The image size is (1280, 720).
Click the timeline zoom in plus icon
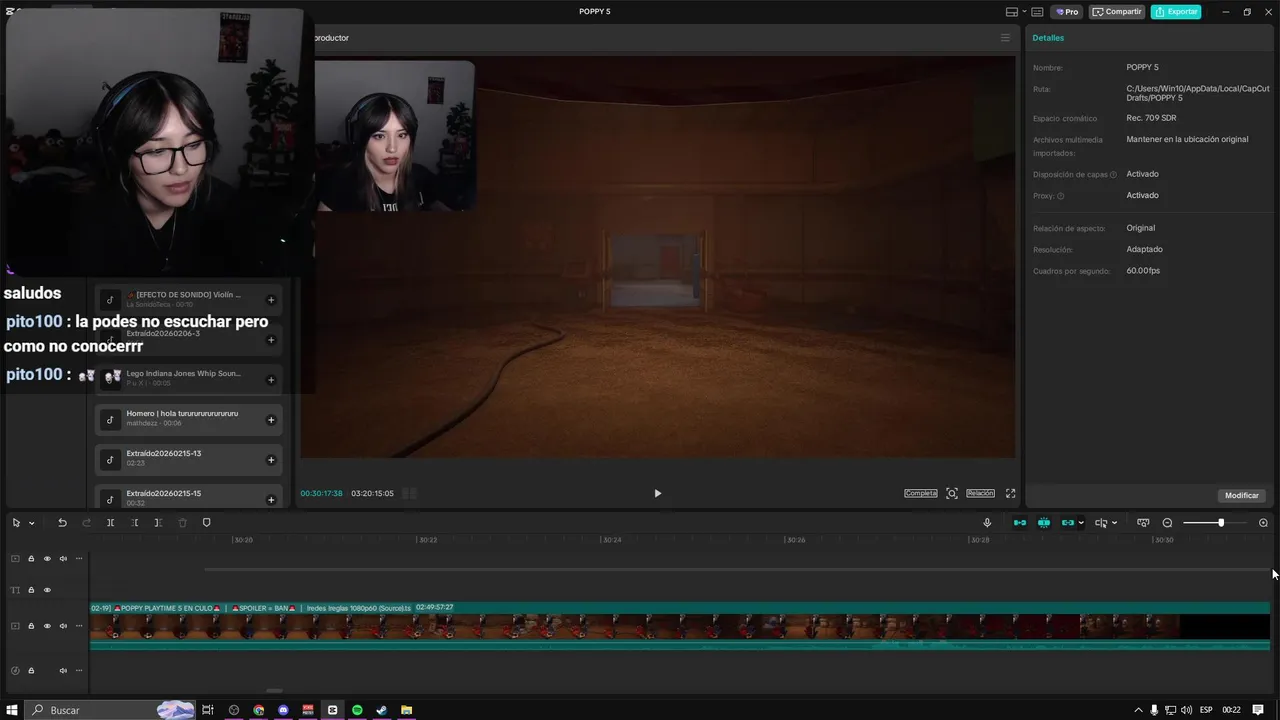tap(1263, 523)
